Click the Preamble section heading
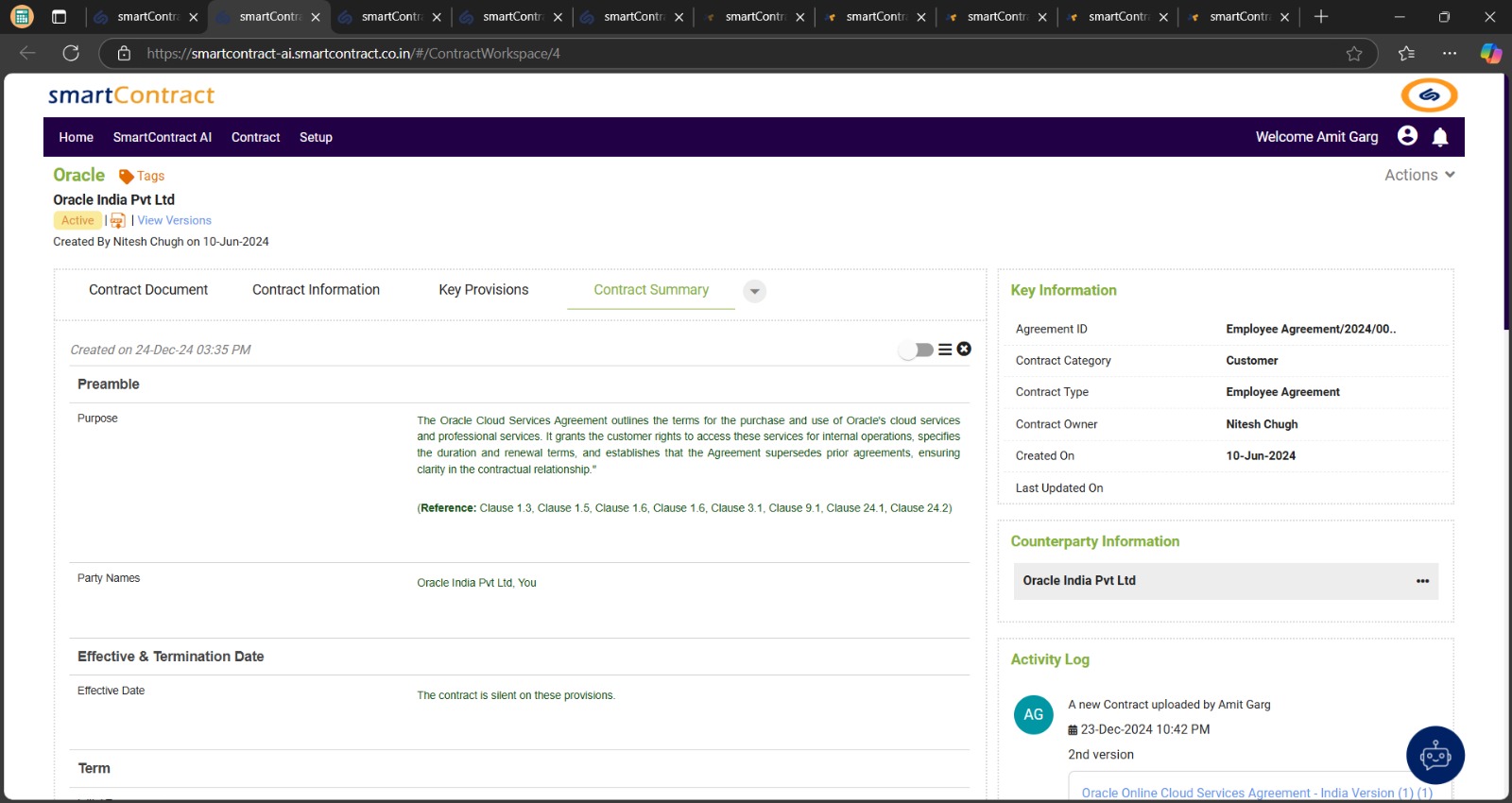This screenshot has width=1512, height=803. (109, 384)
